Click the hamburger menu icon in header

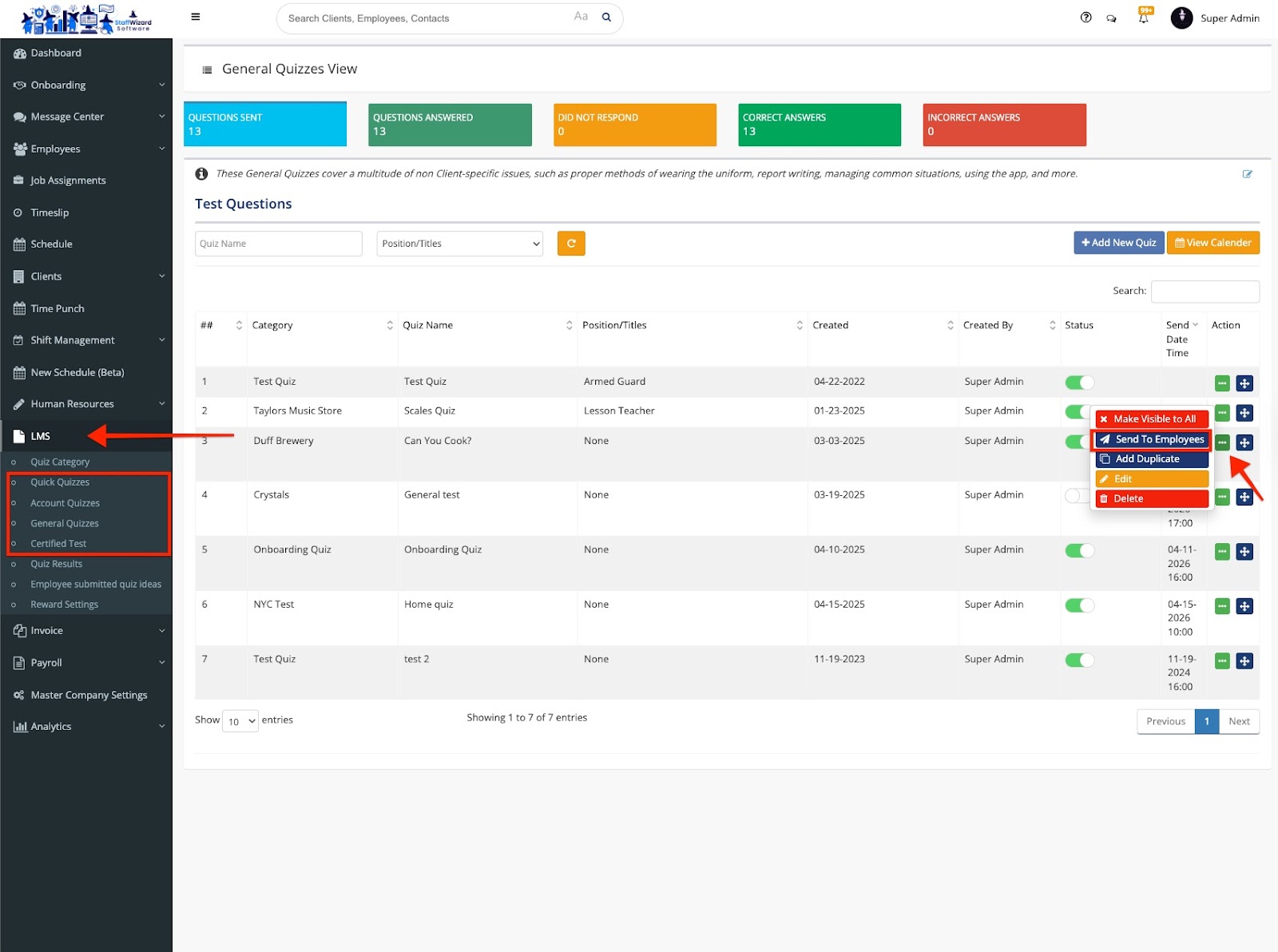pyautogui.click(x=196, y=17)
